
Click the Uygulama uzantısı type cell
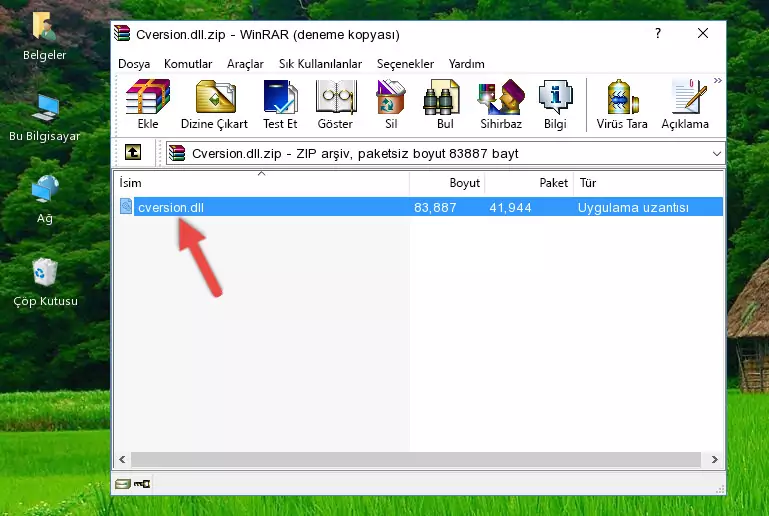click(633, 207)
